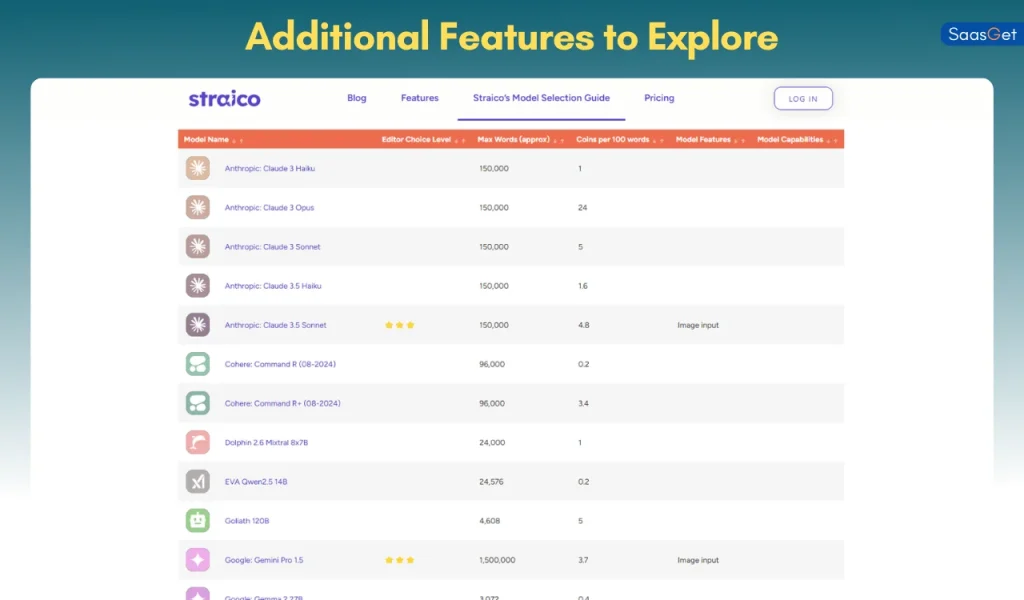Click the Dolphin 2.6 Mixtral icon
Screen dimensions: 1024x600
pyautogui.click(x=198, y=443)
